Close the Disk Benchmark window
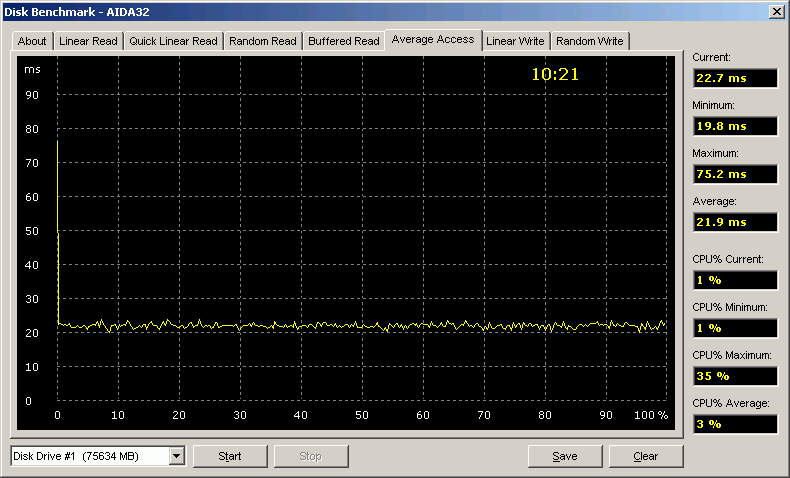 [x=776, y=11]
